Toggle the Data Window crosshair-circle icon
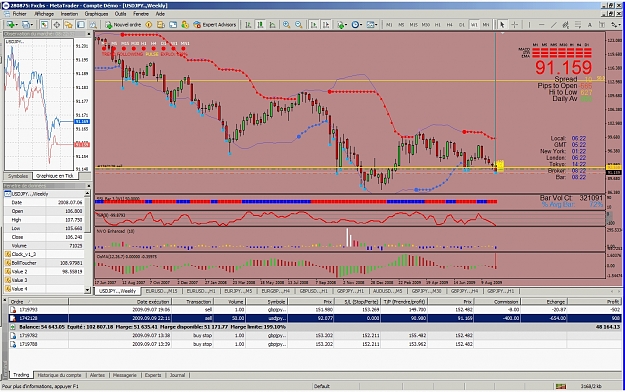The width and height of the screenshot is (625, 392). (x=57, y=25)
